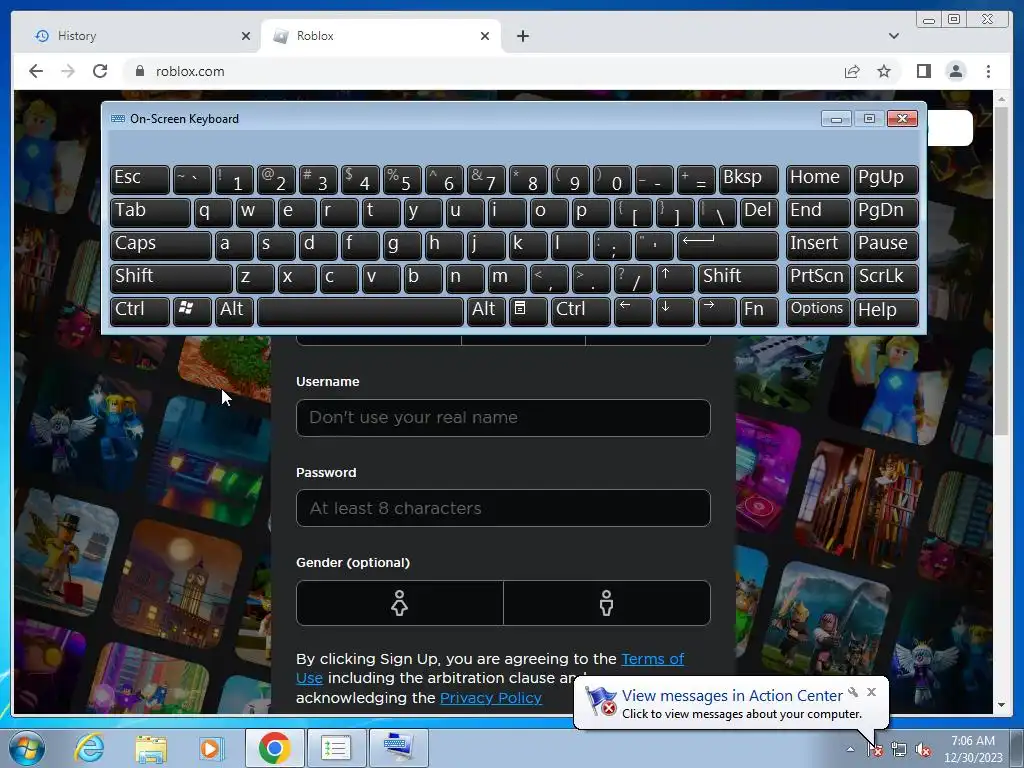Close the On-Screen Keyboard window
The width and height of the screenshot is (1024, 768).
point(902,118)
